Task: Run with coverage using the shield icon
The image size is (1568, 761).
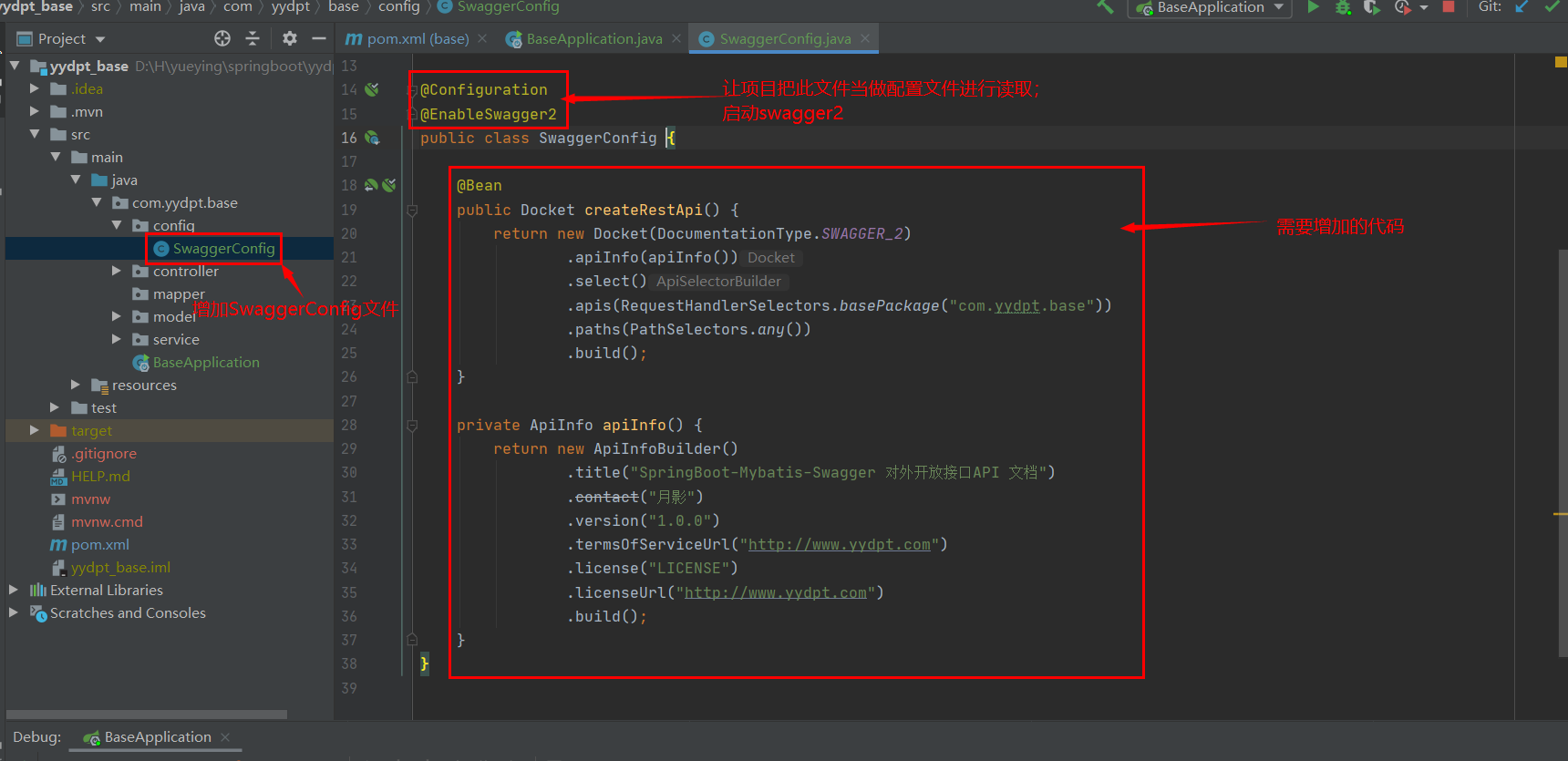Action: [x=1371, y=7]
